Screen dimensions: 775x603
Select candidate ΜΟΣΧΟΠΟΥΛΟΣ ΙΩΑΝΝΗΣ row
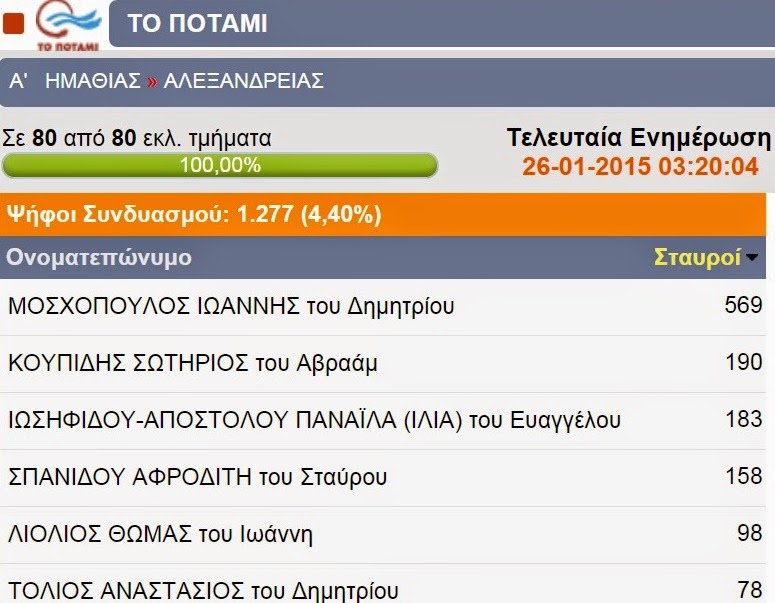click(x=383, y=306)
